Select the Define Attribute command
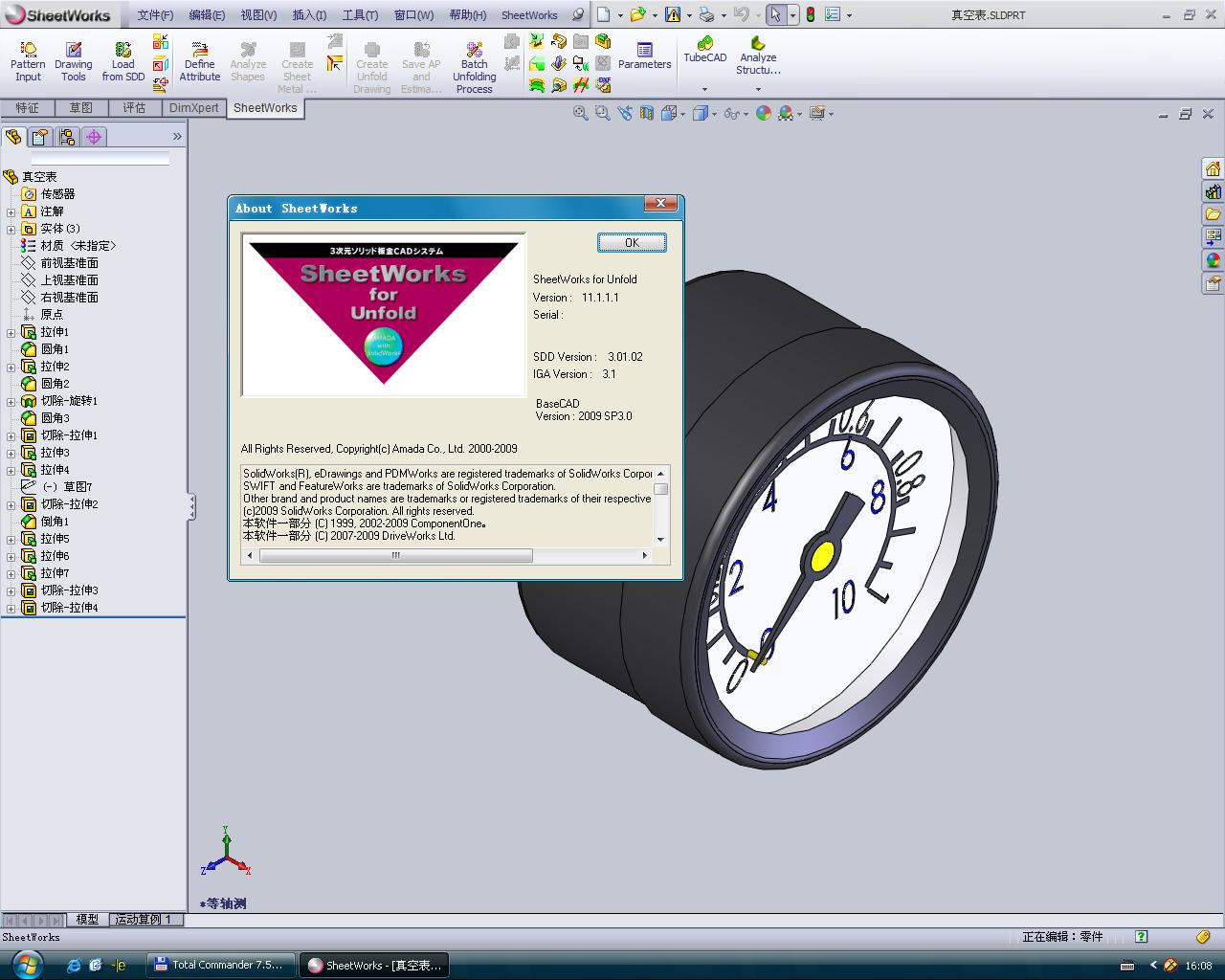Viewport: 1225px width, 980px height. (200, 62)
